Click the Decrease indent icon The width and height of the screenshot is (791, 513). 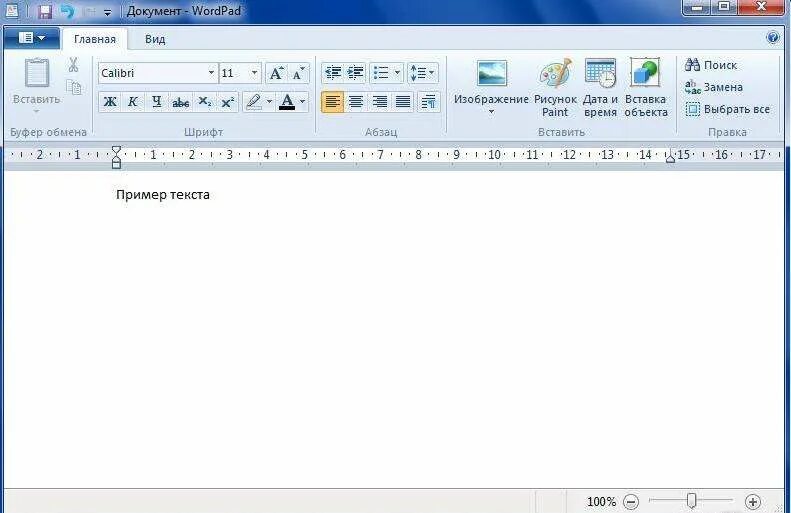[333, 73]
